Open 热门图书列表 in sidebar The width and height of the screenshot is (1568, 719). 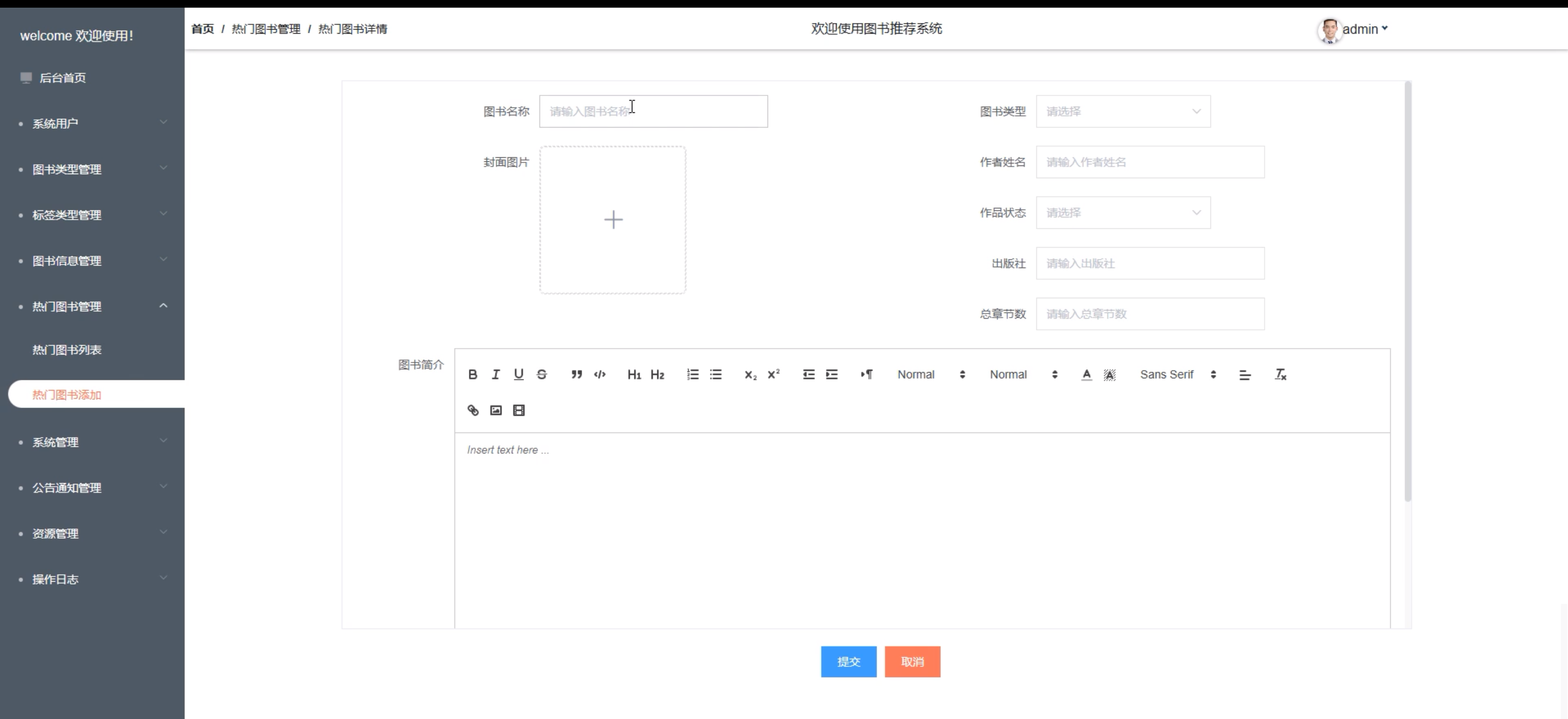tap(67, 349)
